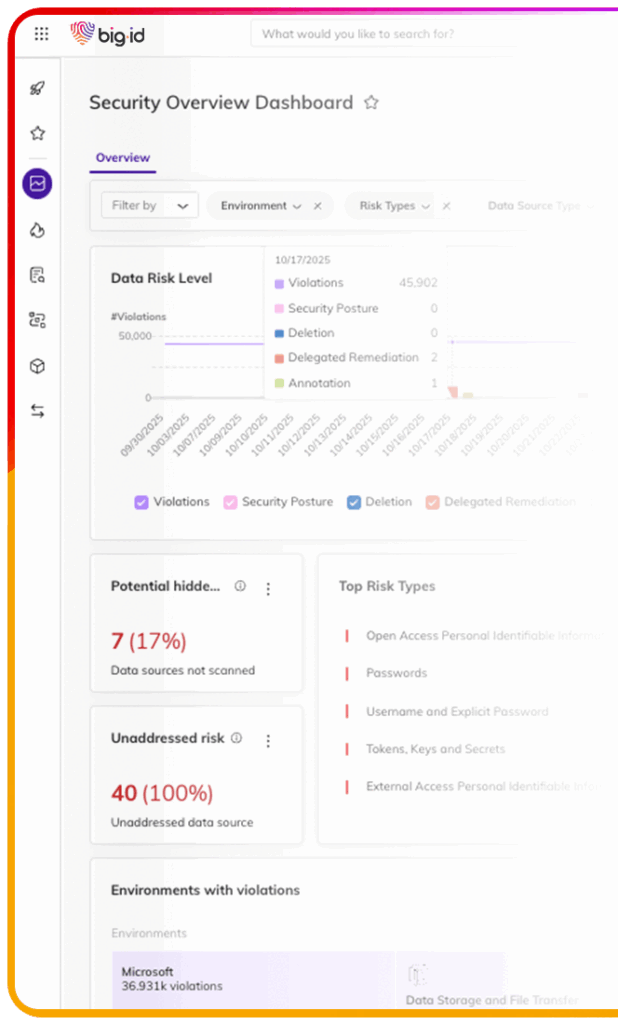
Task: Click the flame icon in sidebar
Action: (37, 230)
